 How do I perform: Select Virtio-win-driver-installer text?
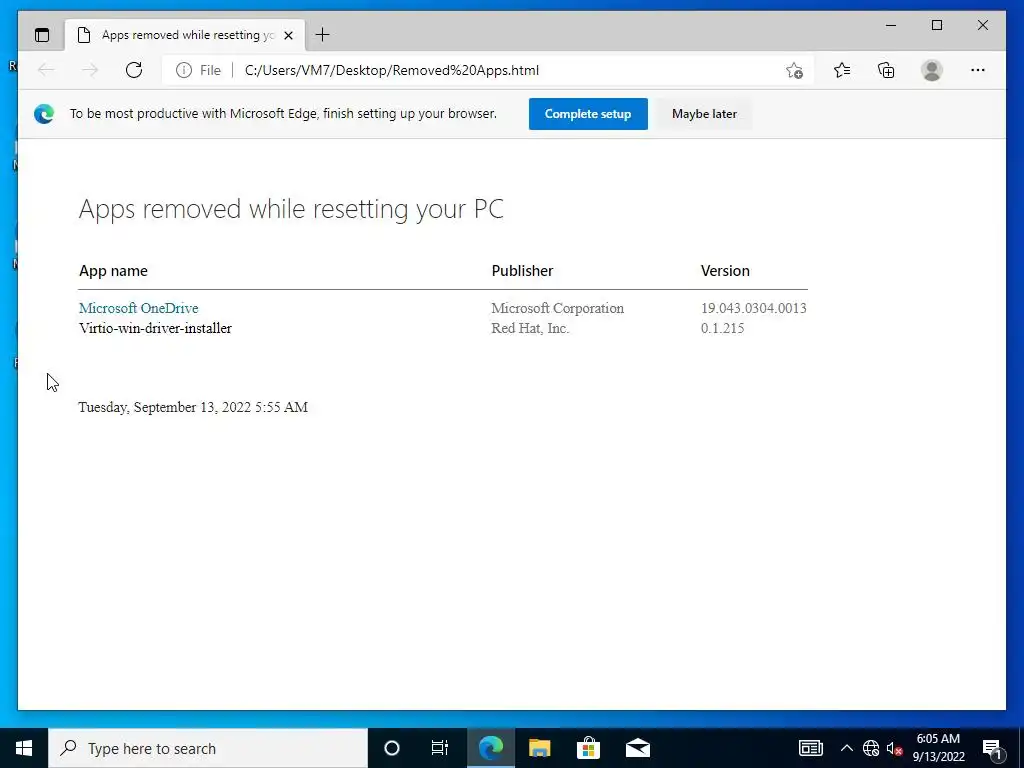coord(155,328)
